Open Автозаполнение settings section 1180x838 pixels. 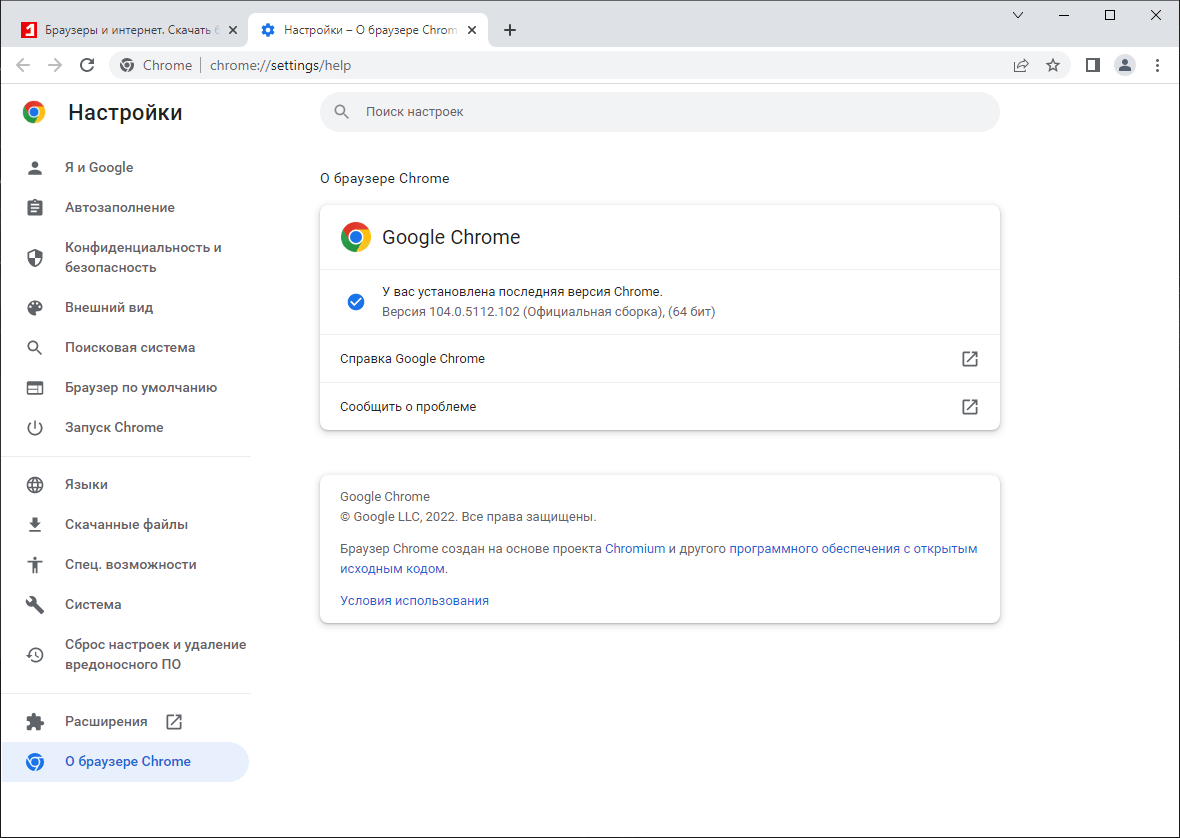click(x=120, y=208)
